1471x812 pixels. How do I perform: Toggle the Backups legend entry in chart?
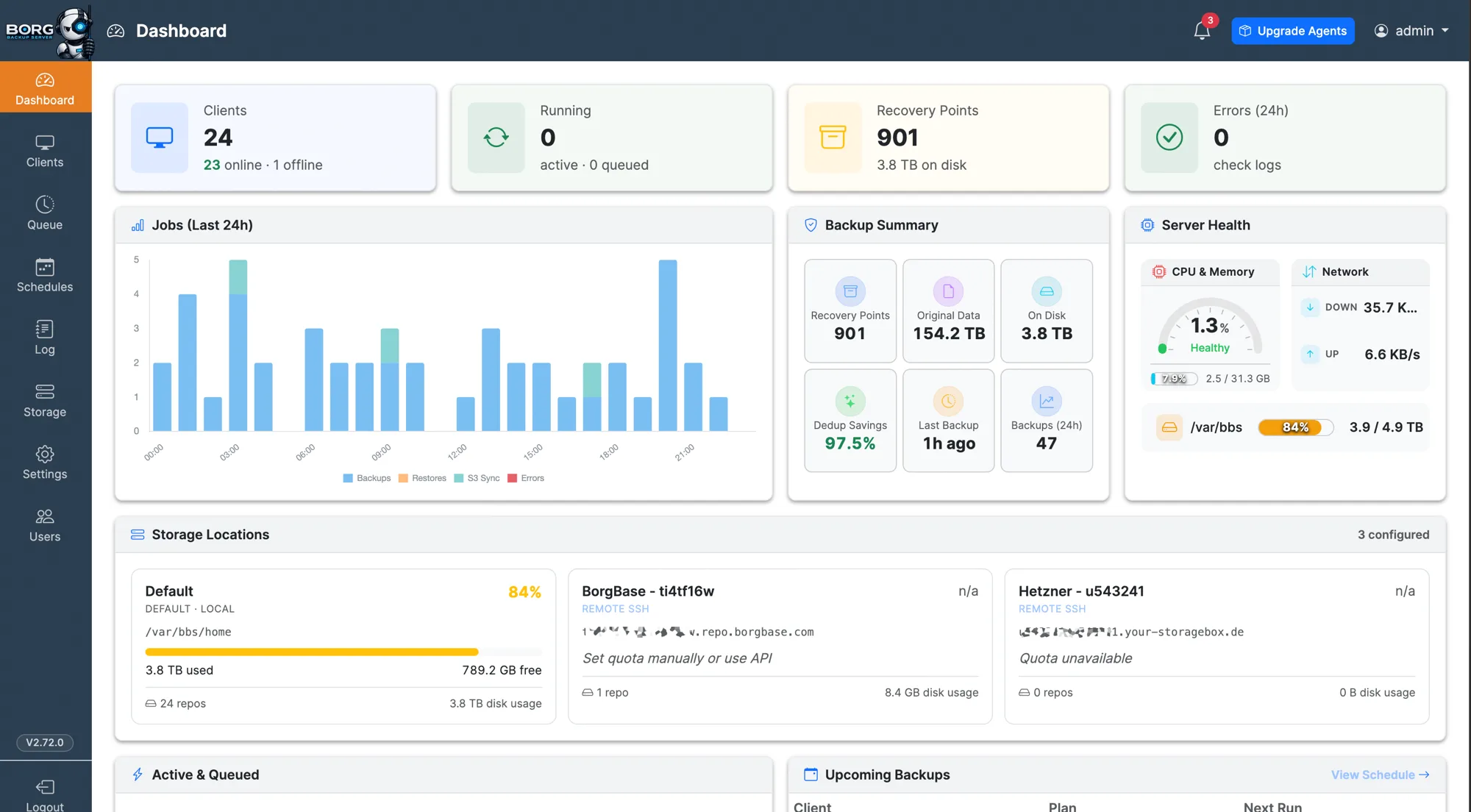point(366,478)
